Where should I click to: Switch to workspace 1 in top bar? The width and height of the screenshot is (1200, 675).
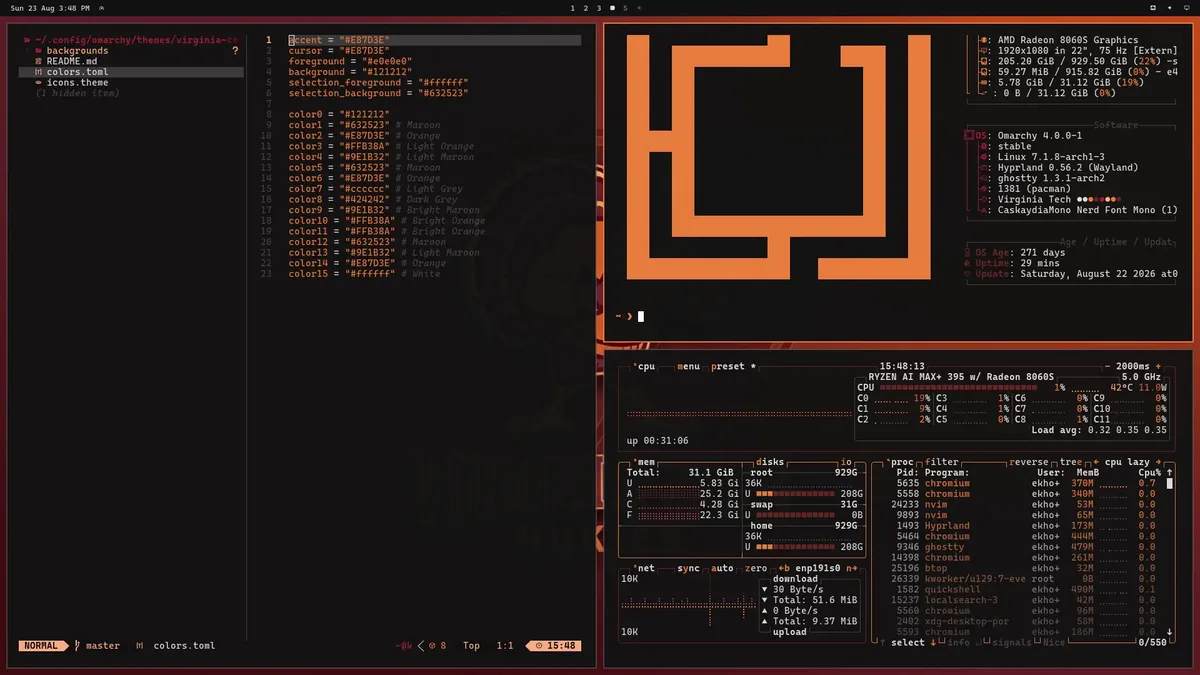coord(573,8)
